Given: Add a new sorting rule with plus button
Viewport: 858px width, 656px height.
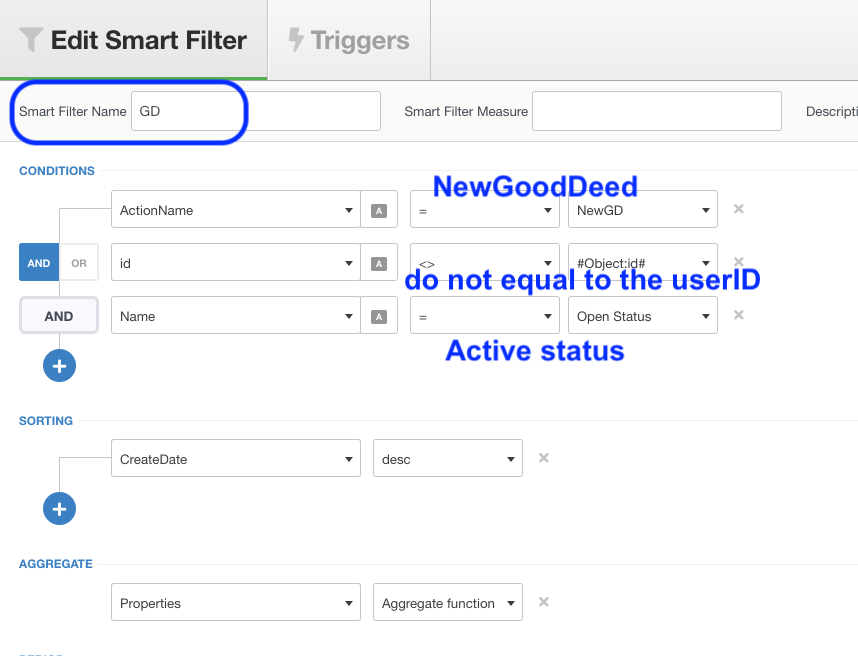Looking at the screenshot, I should coord(59,509).
